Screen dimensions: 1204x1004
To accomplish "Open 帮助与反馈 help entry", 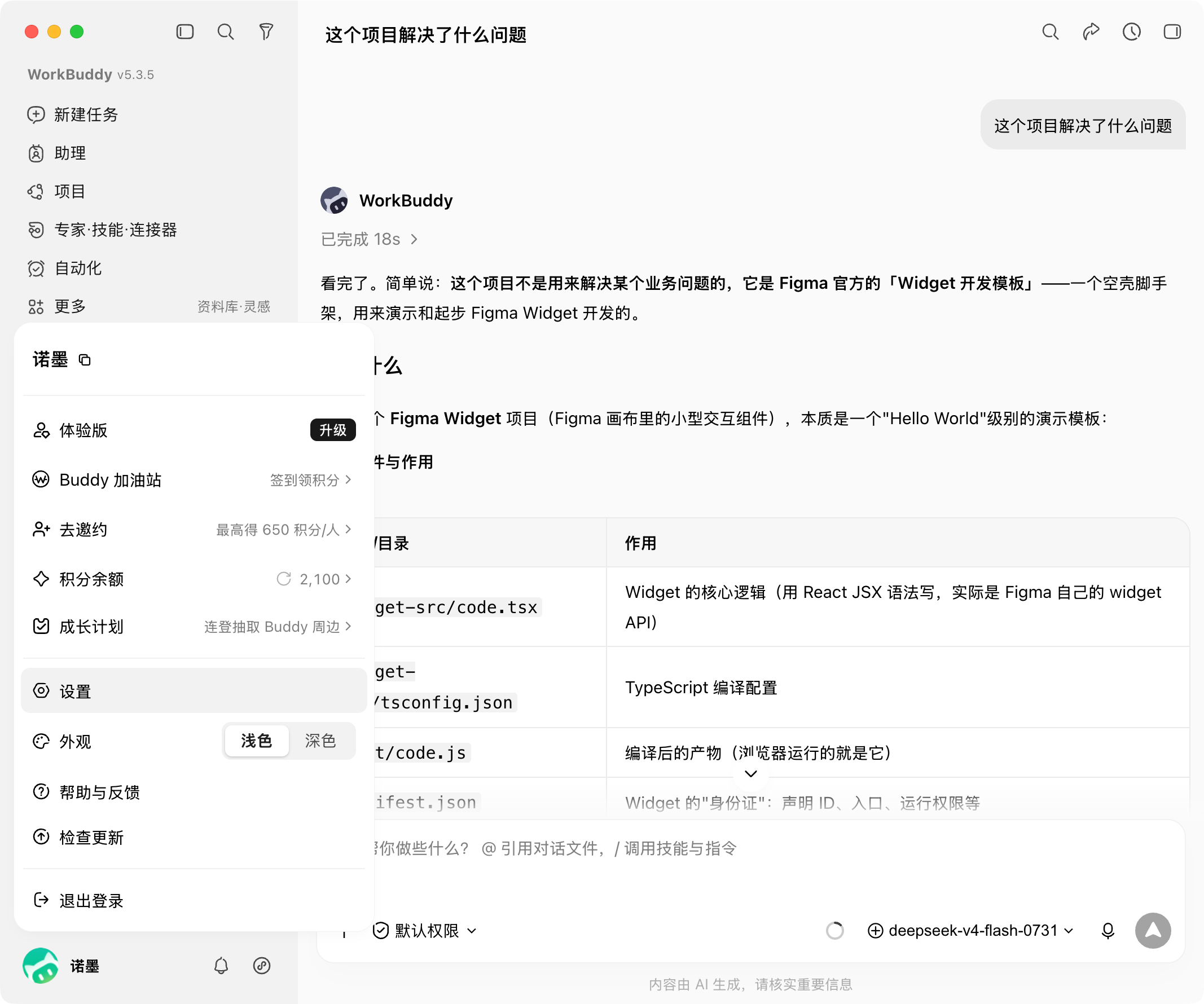I will click(194, 792).
